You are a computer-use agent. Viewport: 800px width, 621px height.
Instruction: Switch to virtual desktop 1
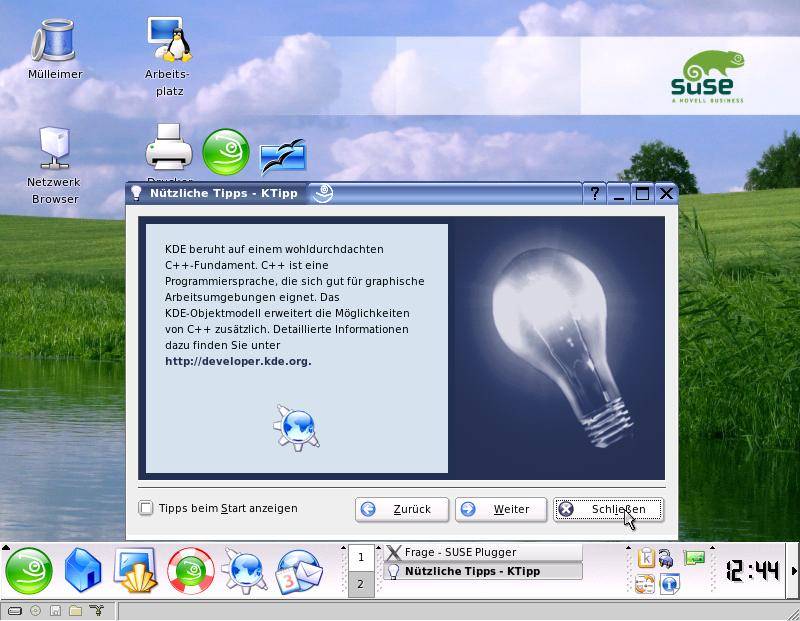(361, 557)
